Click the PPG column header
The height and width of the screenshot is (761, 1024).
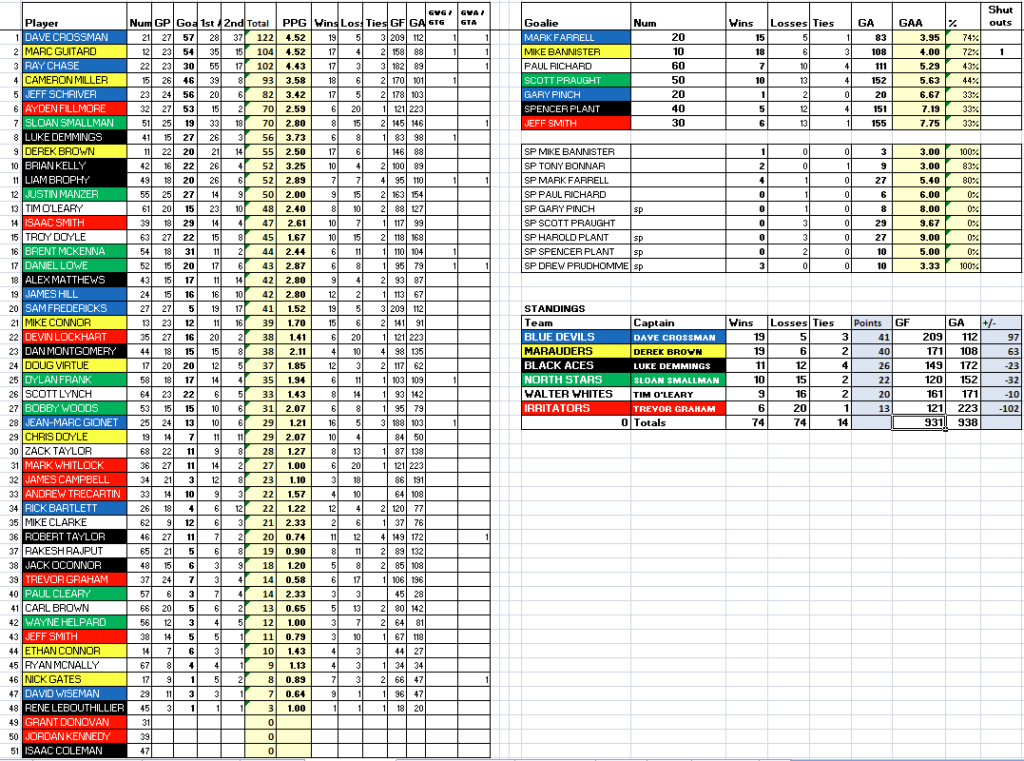[x=294, y=22]
